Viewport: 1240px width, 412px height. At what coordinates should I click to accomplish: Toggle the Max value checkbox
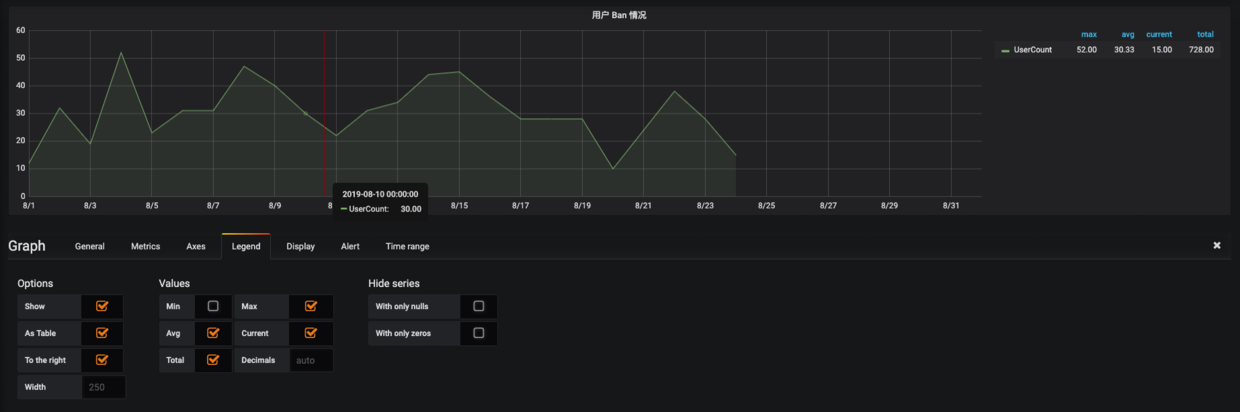pyautogui.click(x=311, y=306)
